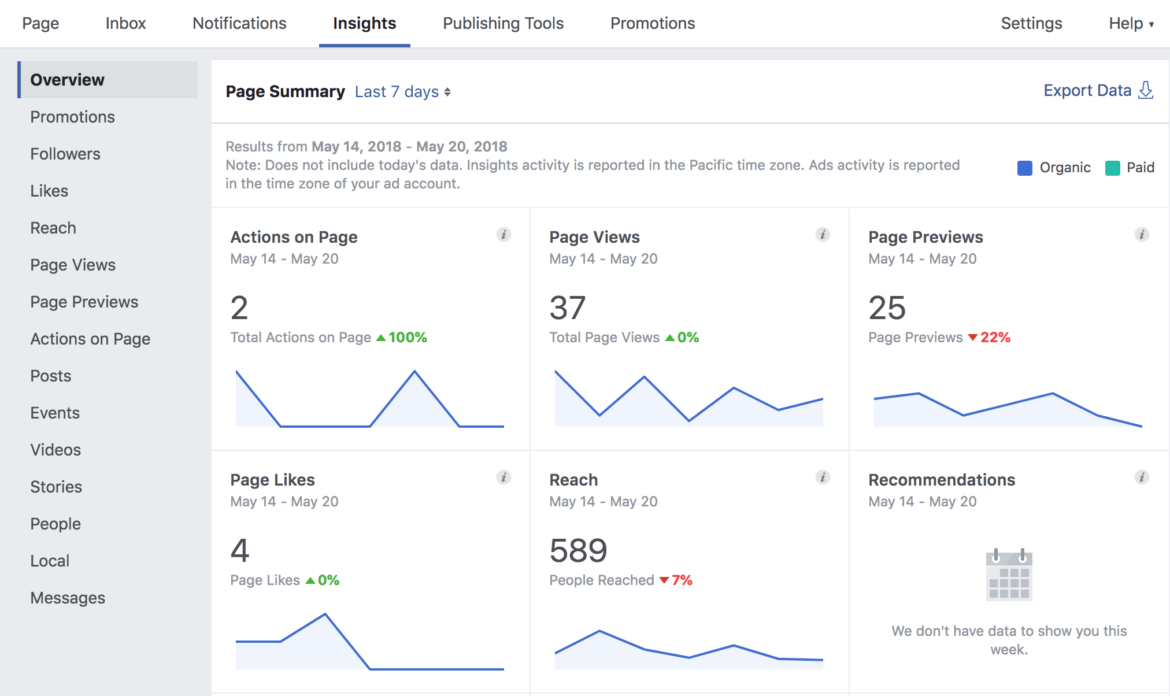Image resolution: width=1170 pixels, height=696 pixels.
Task: Click the Page Previews info icon
Action: [x=1142, y=234]
